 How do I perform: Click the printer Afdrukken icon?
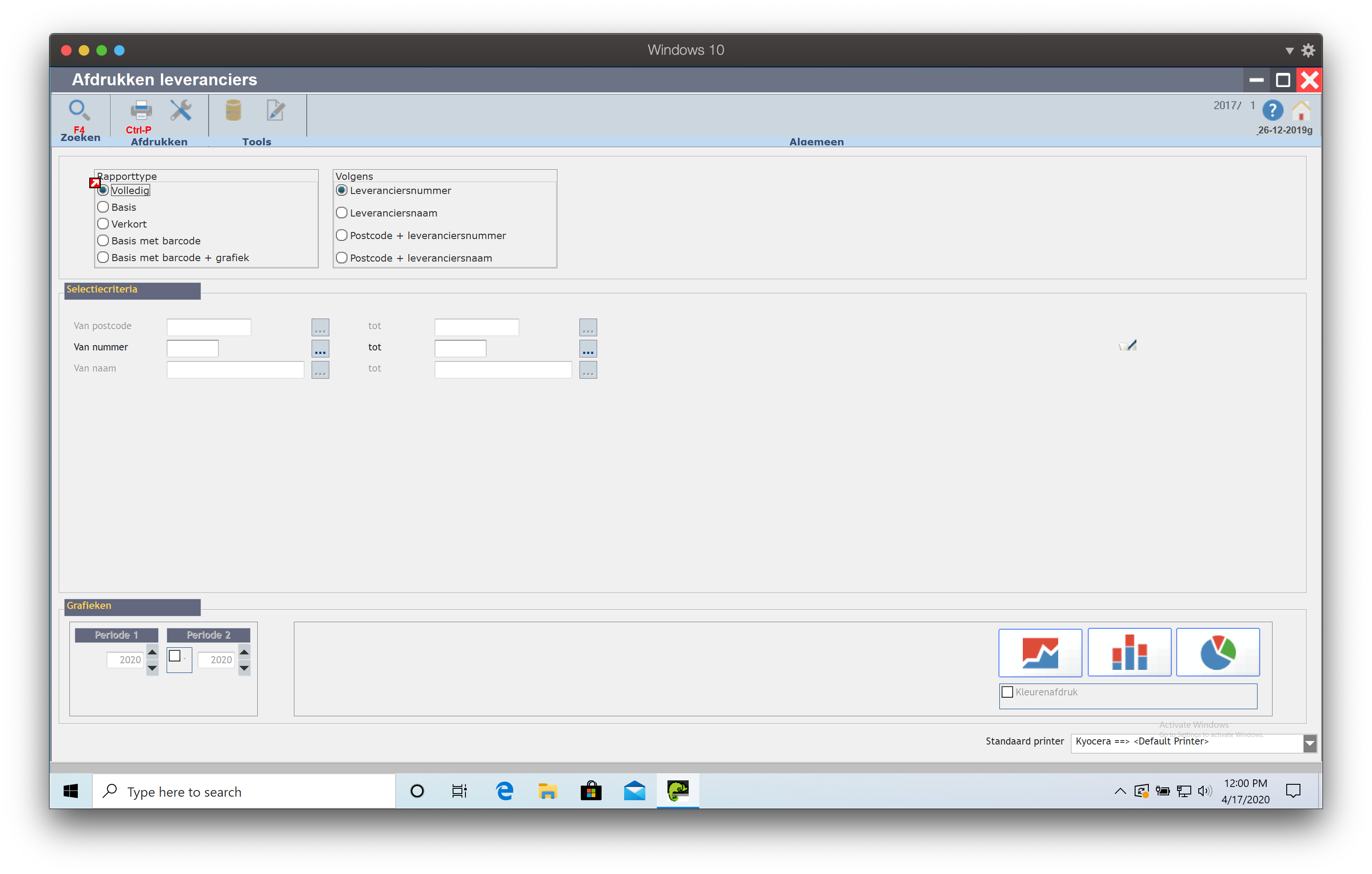141,110
